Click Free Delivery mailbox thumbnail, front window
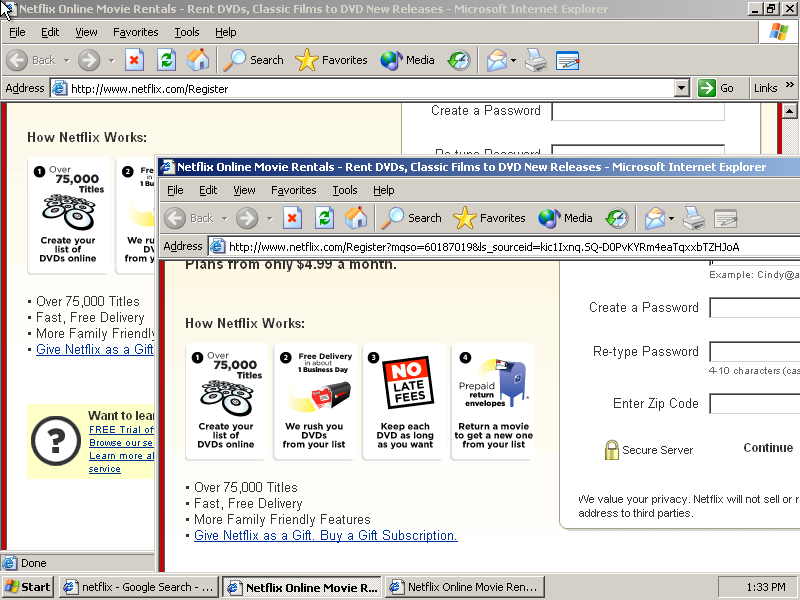The width and height of the screenshot is (800, 600). pos(314,402)
